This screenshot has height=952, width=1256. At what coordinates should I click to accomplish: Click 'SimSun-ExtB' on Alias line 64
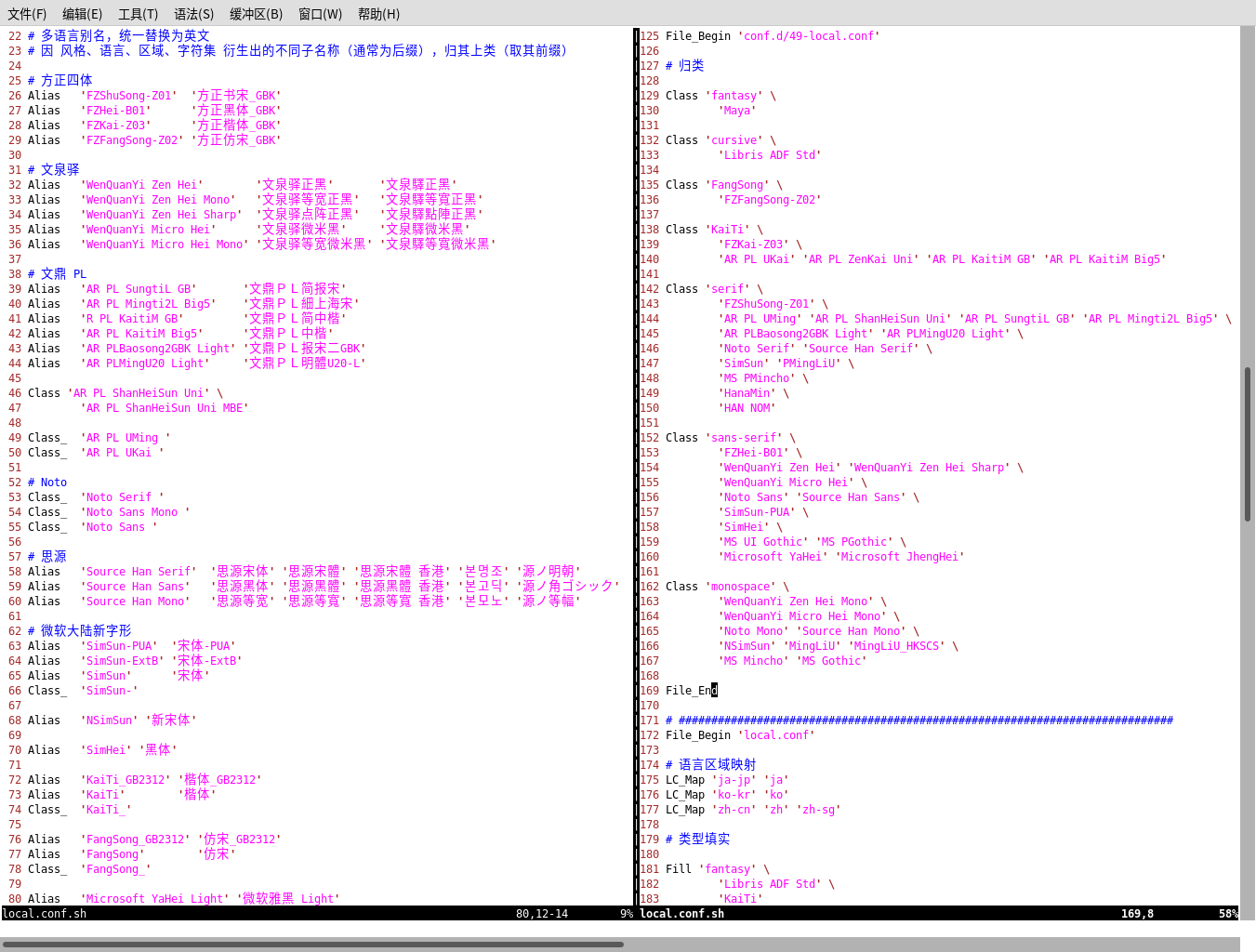click(x=123, y=661)
